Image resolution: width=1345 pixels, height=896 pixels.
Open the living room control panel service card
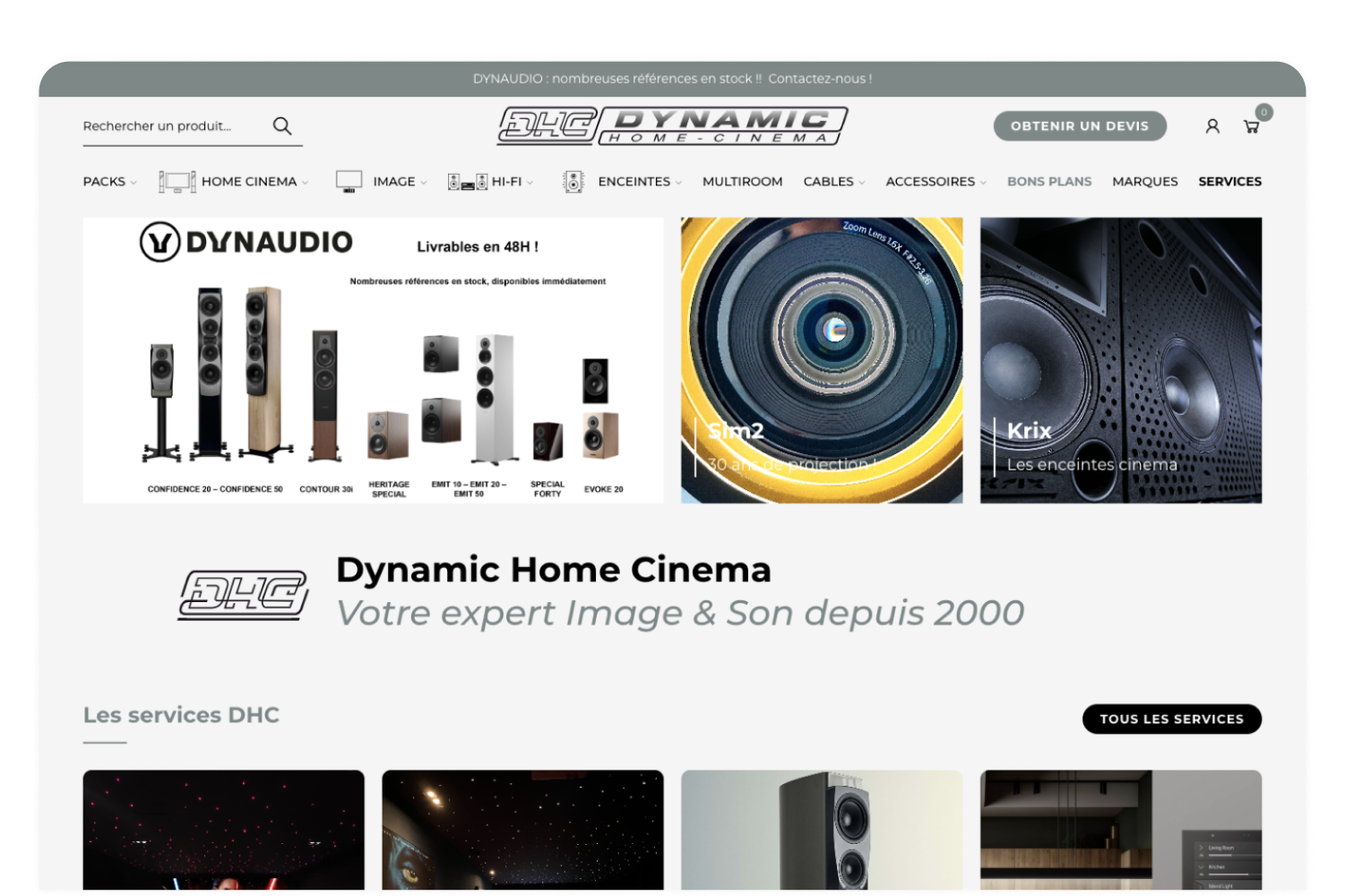click(x=1121, y=830)
